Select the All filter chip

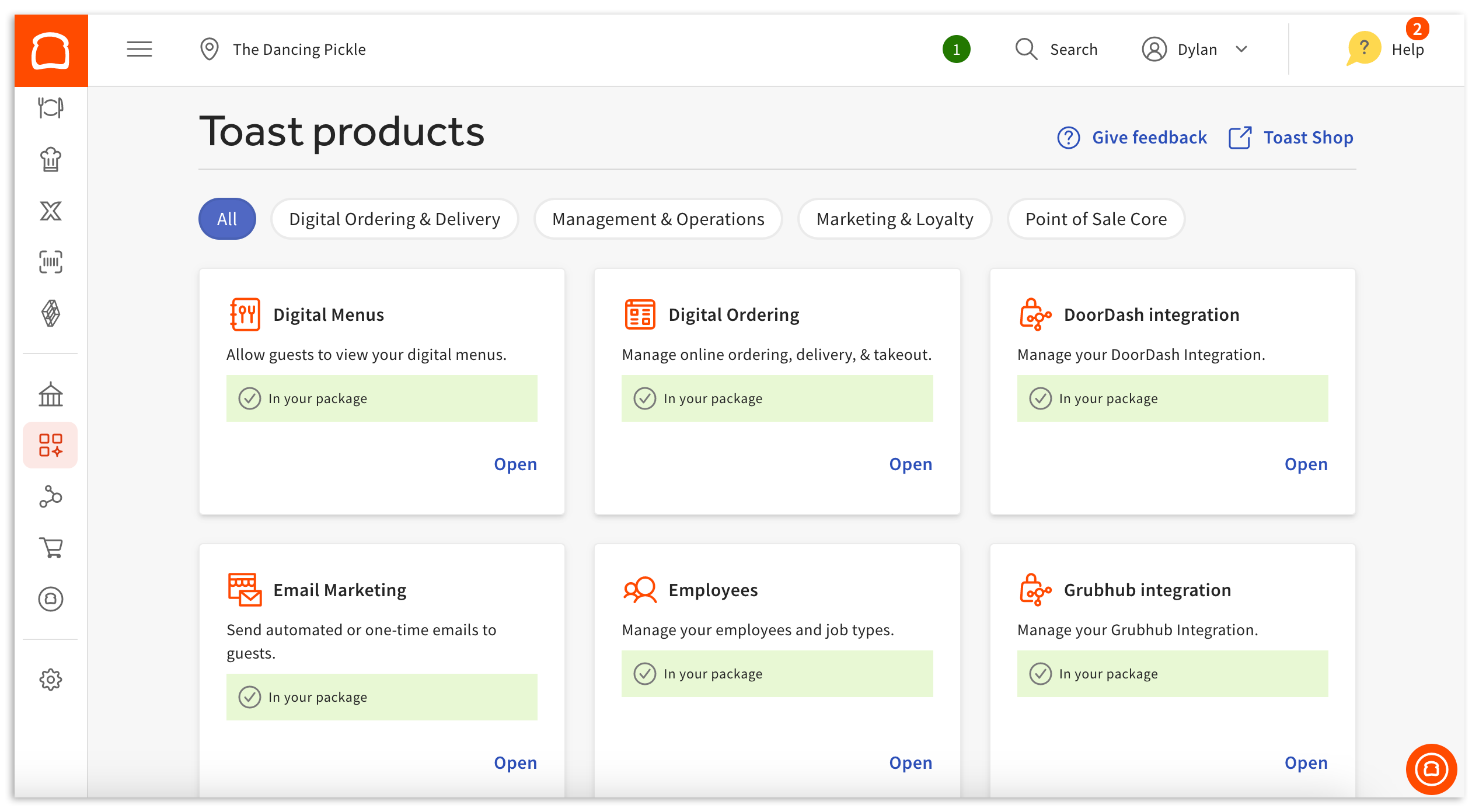pyautogui.click(x=227, y=219)
